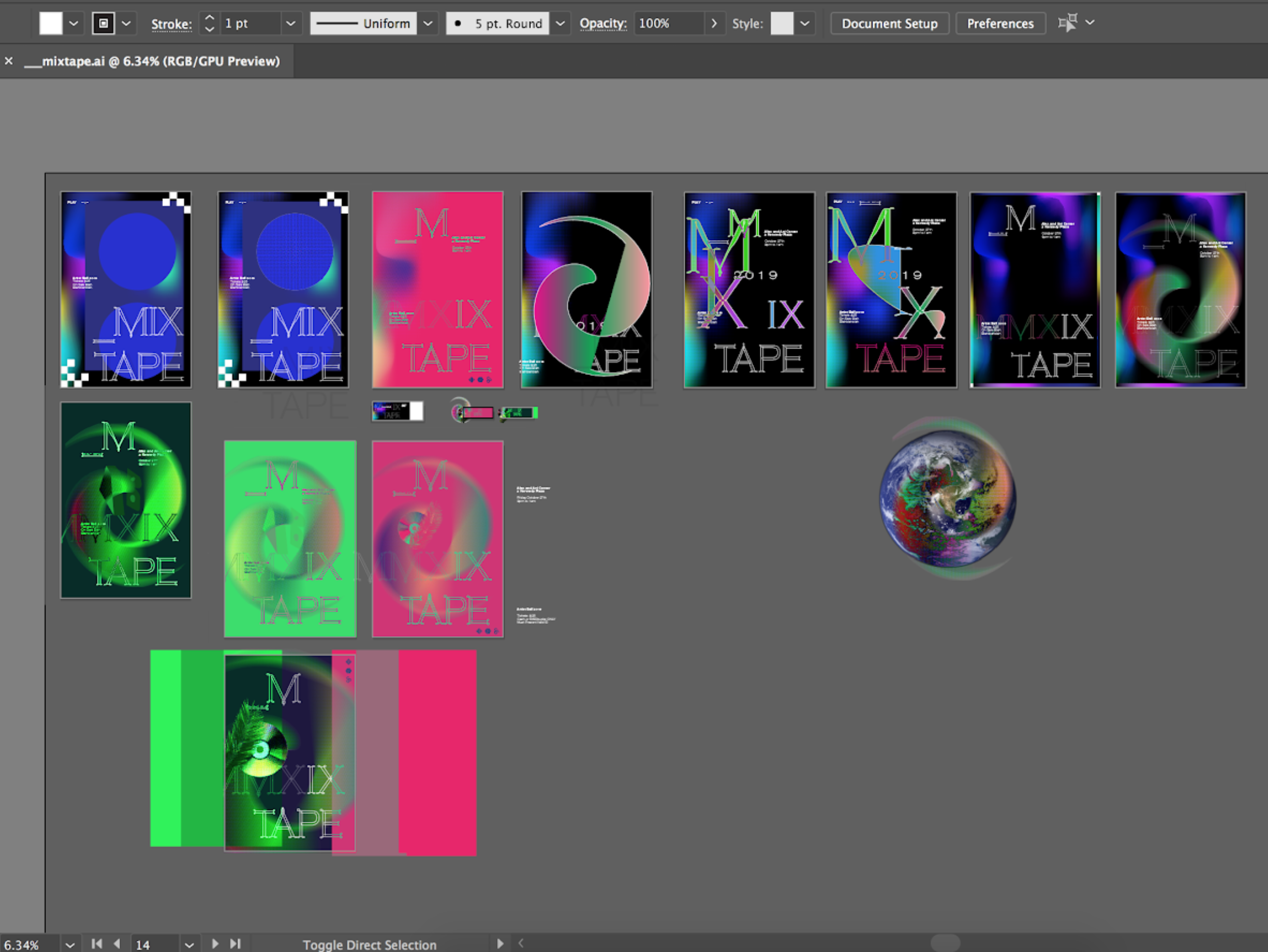Click the artboard number 14 field
The height and width of the screenshot is (952, 1268).
click(155, 945)
